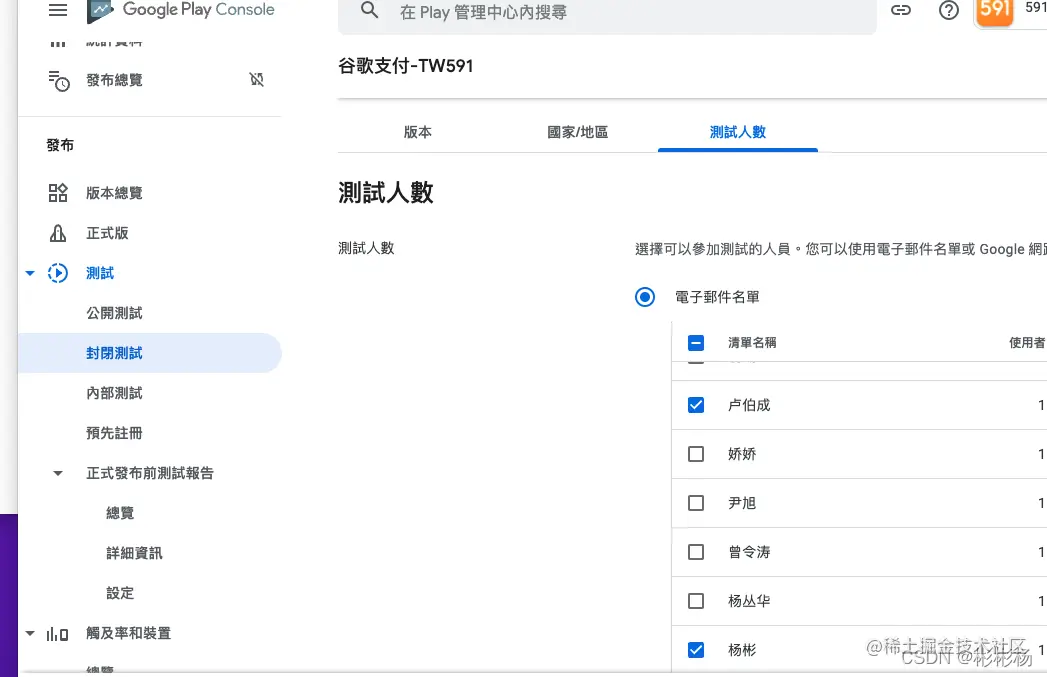Click the Google Play Console logo
1047x677 pixels.
click(x=181, y=10)
